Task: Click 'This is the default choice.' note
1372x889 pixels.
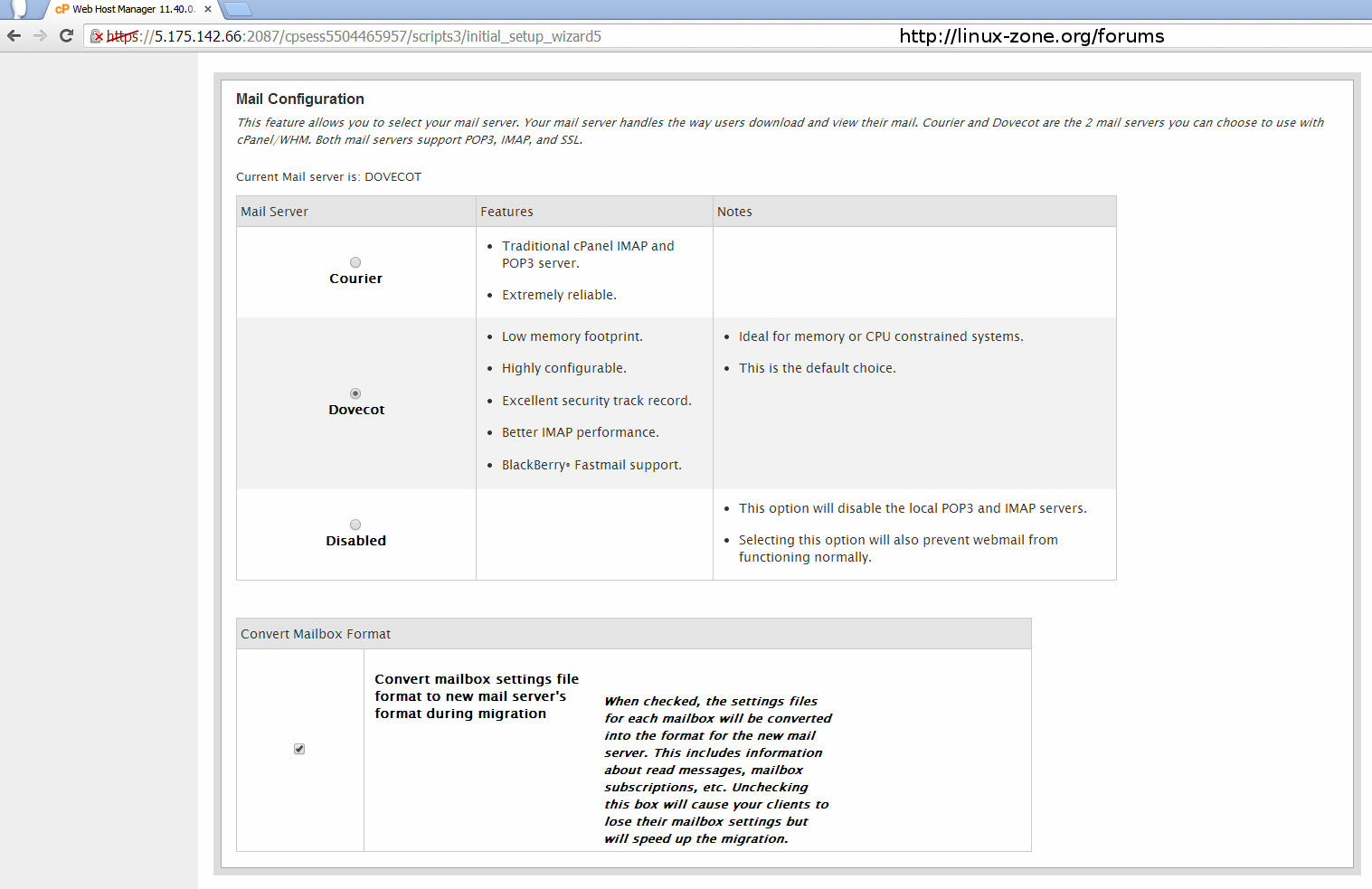Action: click(x=818, y=368)
